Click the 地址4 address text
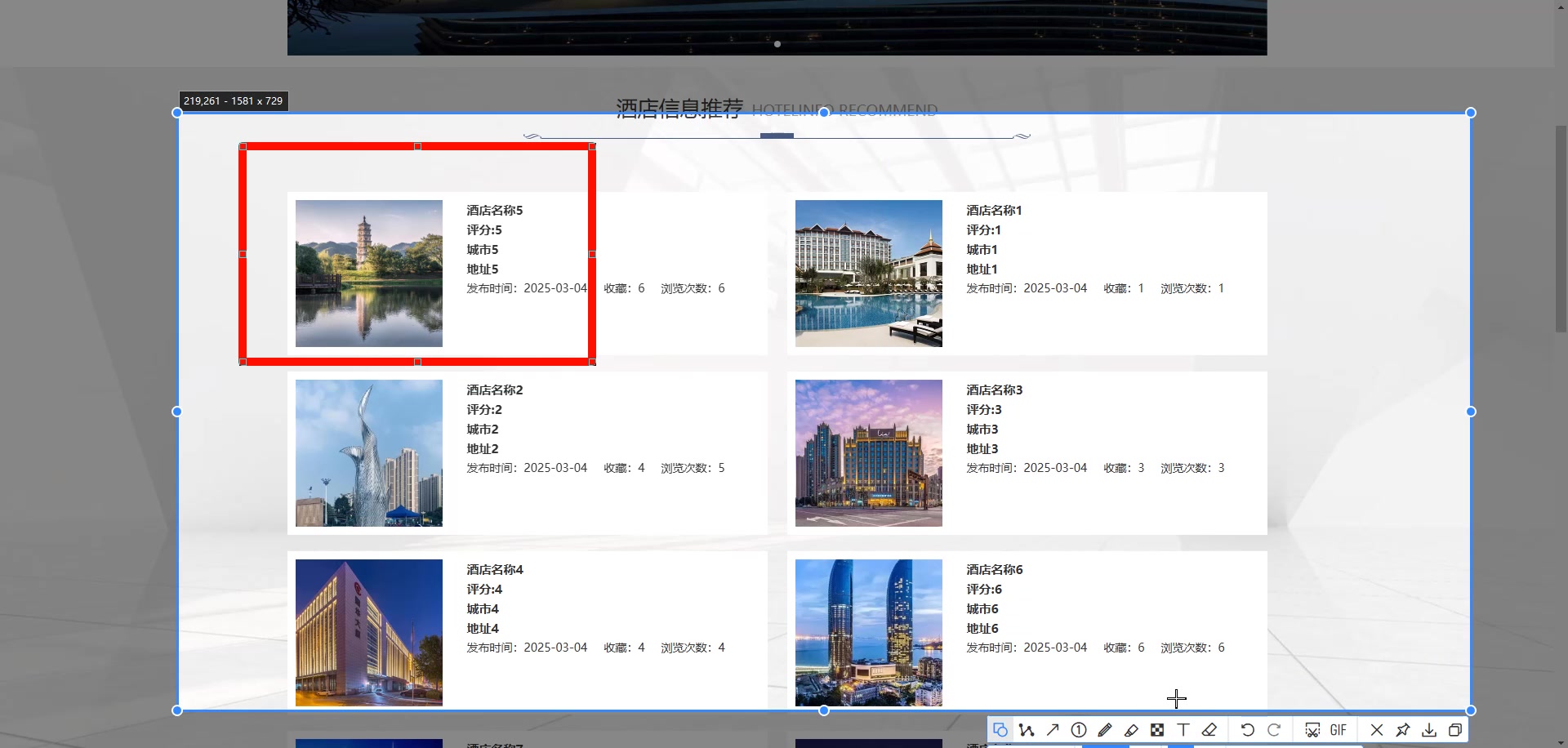 point(483,629)
